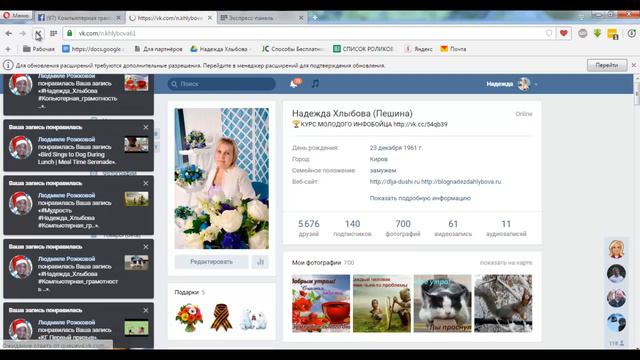Viewport: 640px width, 360px height.
Task: Open the profile statistics bar chart icon
Action: pyautogui.click(x=260, y=262)
